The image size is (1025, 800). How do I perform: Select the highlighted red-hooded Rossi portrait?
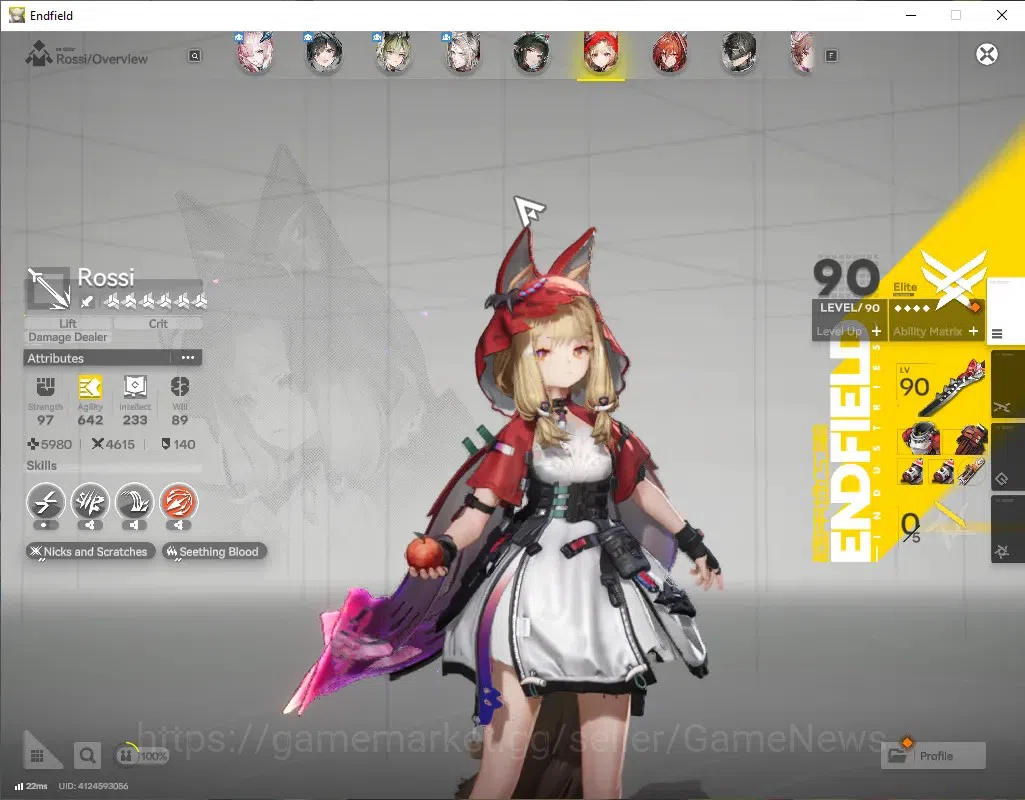pyautogui.click(x=601, y=54)
